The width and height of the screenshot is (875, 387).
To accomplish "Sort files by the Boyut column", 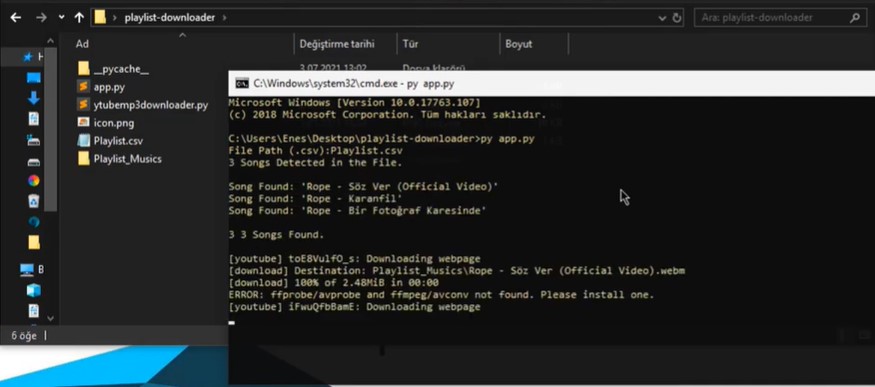I will (x=518, y=44).
